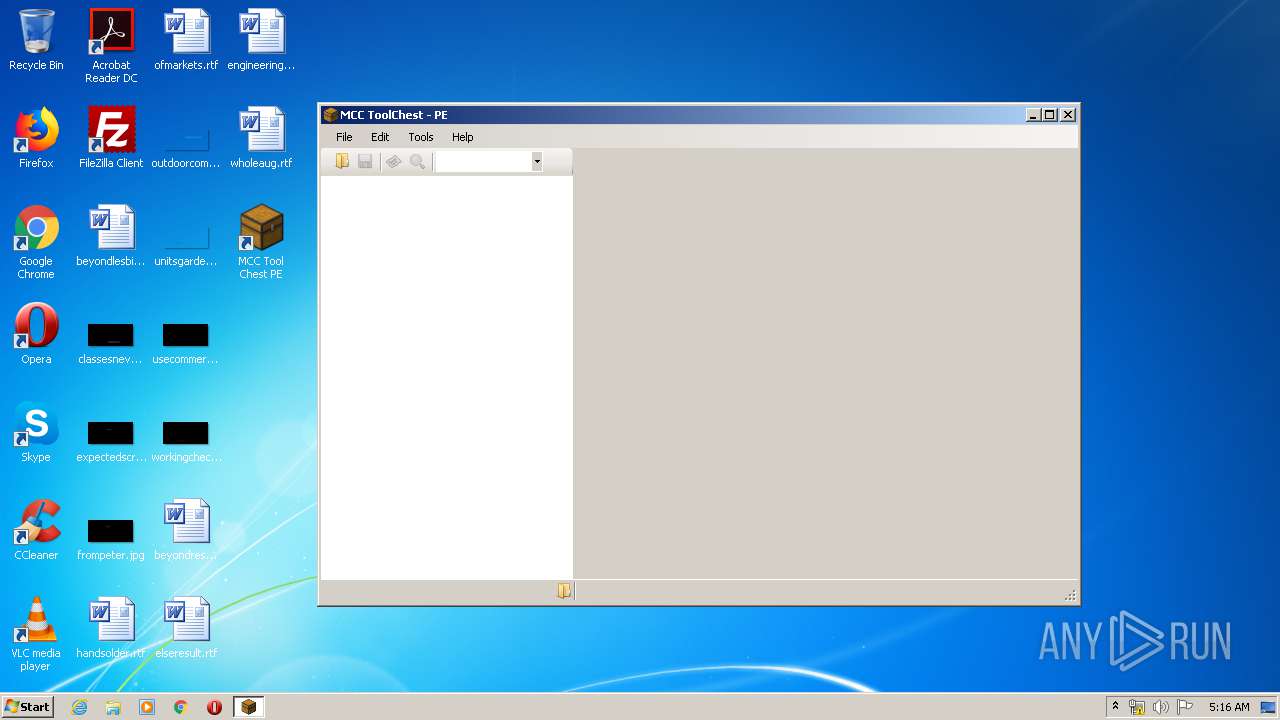Open Windows Explorer from the taskbar

tap(113, 707)
